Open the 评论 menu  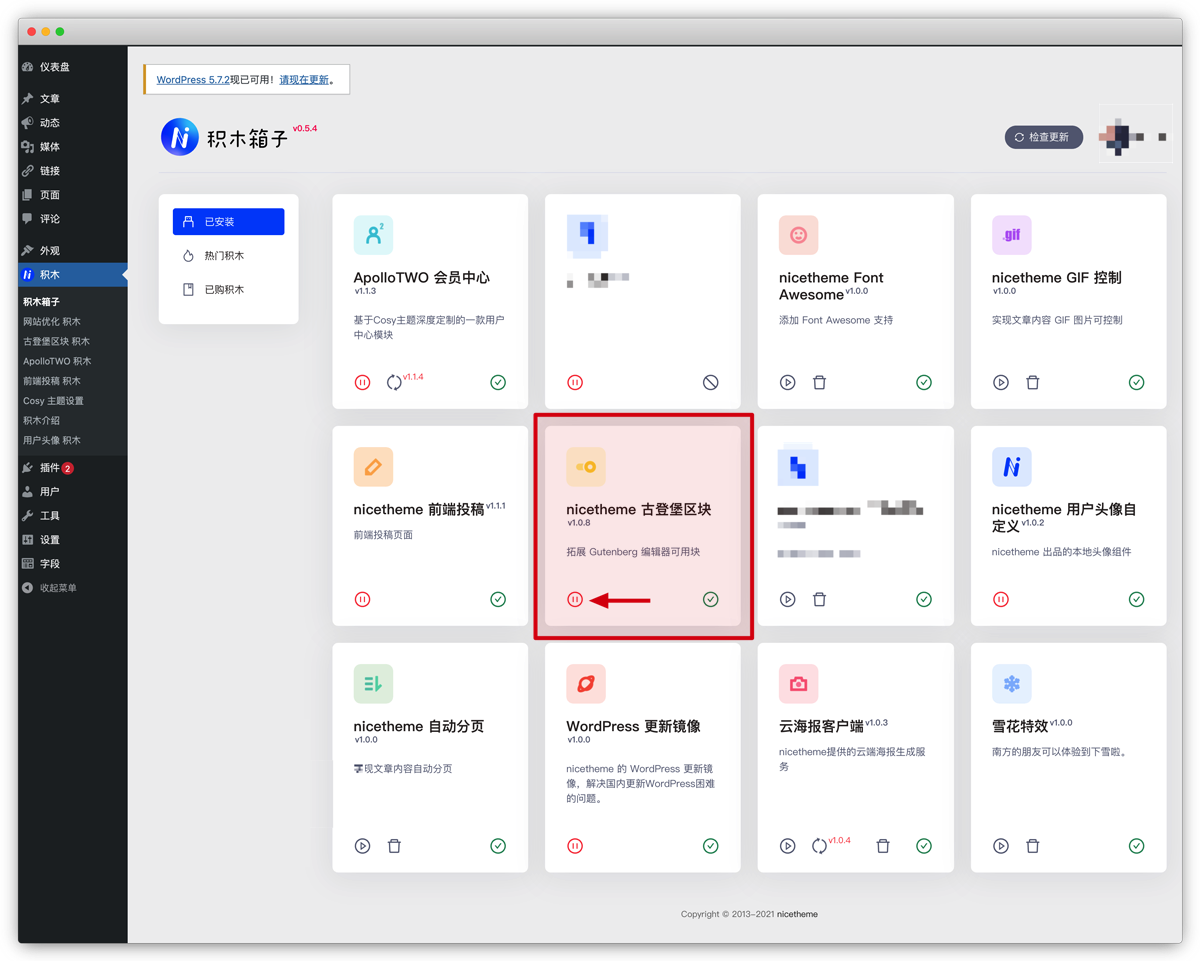click(73, 219)
